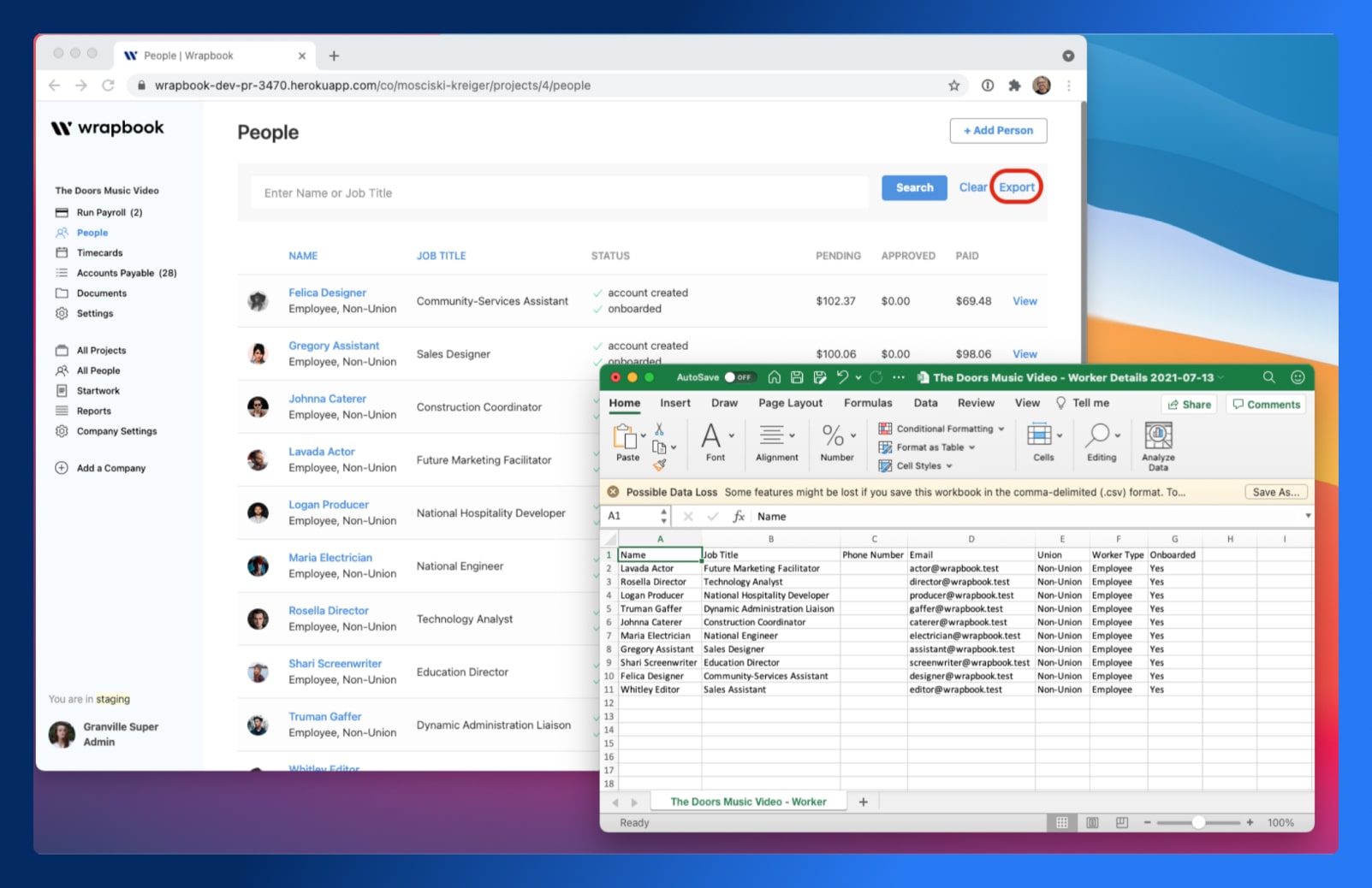Switch to the Formulas ribbon tab

(x=868, y=402)
